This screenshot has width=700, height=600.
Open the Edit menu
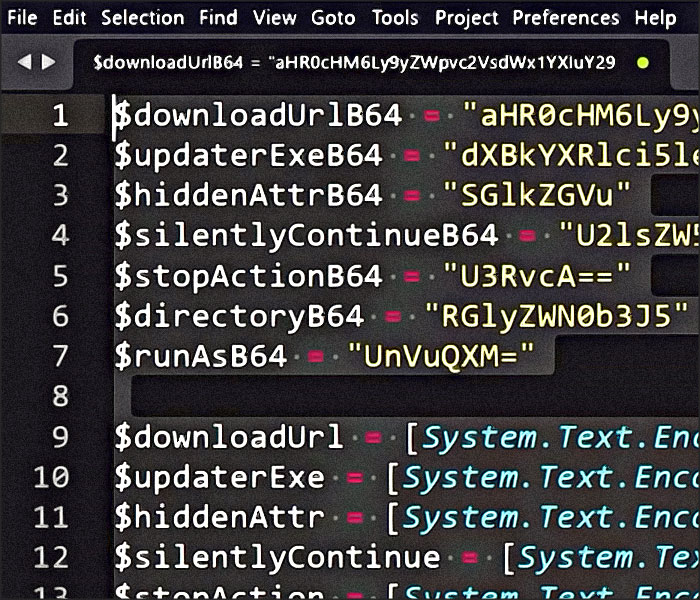coord(69,18)
